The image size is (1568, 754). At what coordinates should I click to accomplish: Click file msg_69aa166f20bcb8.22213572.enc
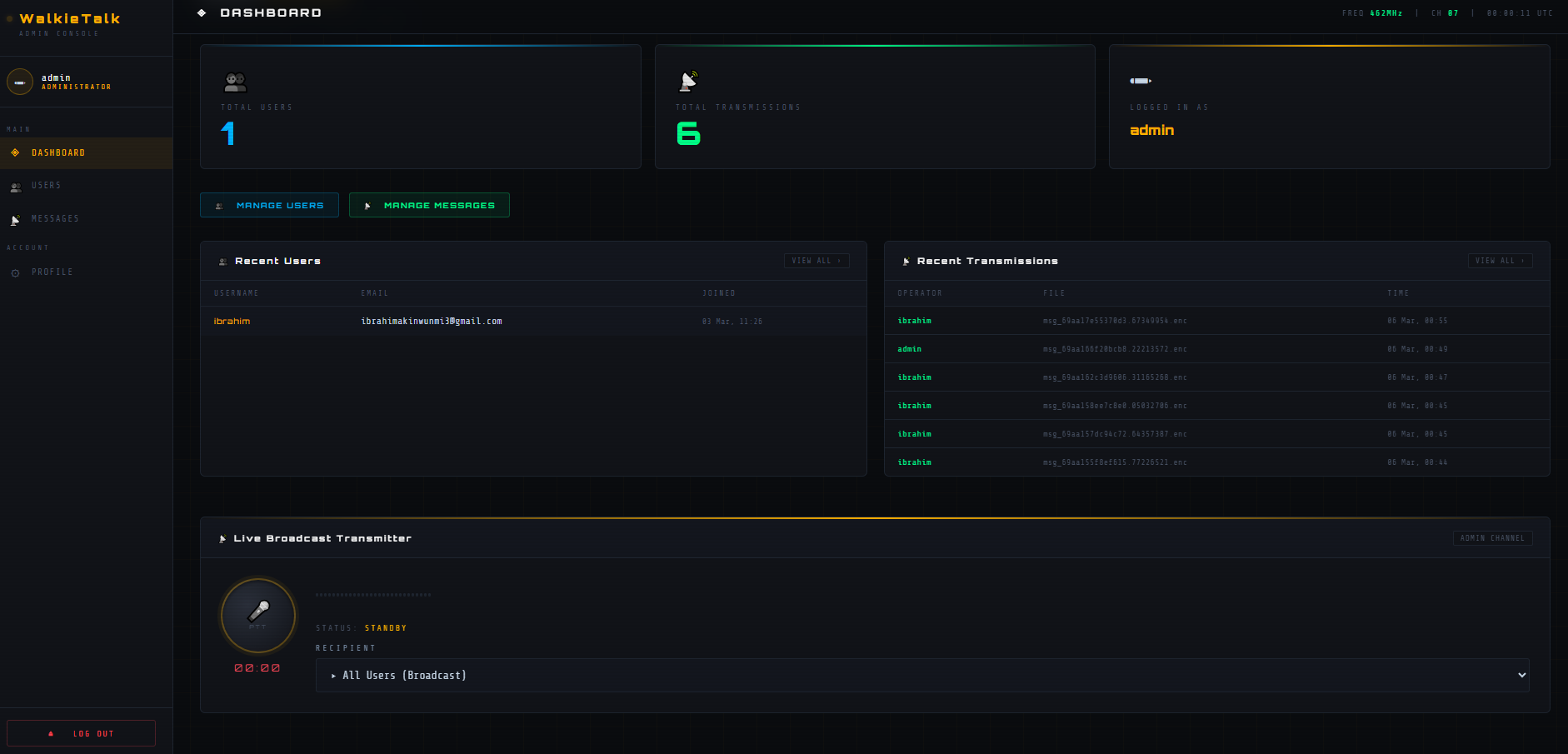click(x=1115, y=349)
